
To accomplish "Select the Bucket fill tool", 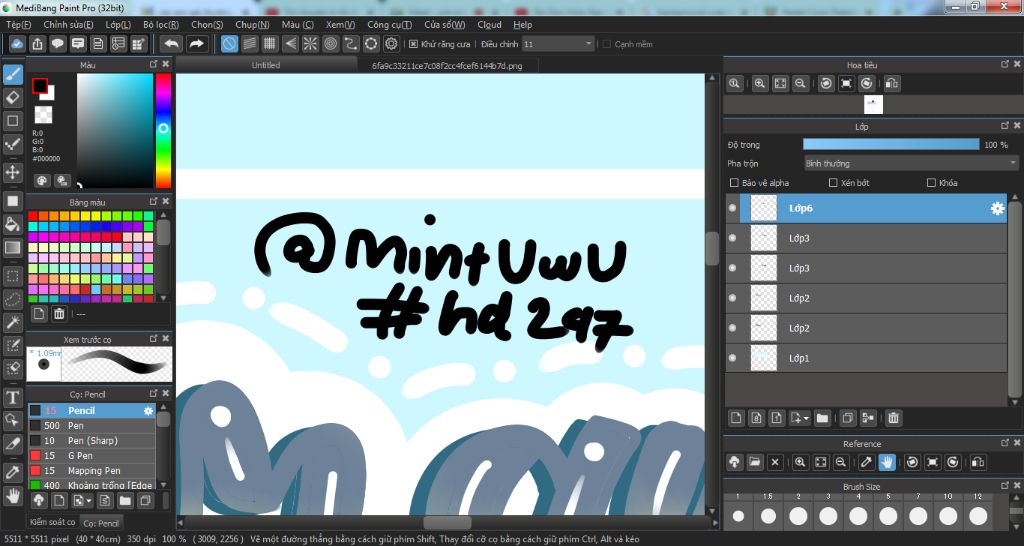I will click(x=12, y=225).
